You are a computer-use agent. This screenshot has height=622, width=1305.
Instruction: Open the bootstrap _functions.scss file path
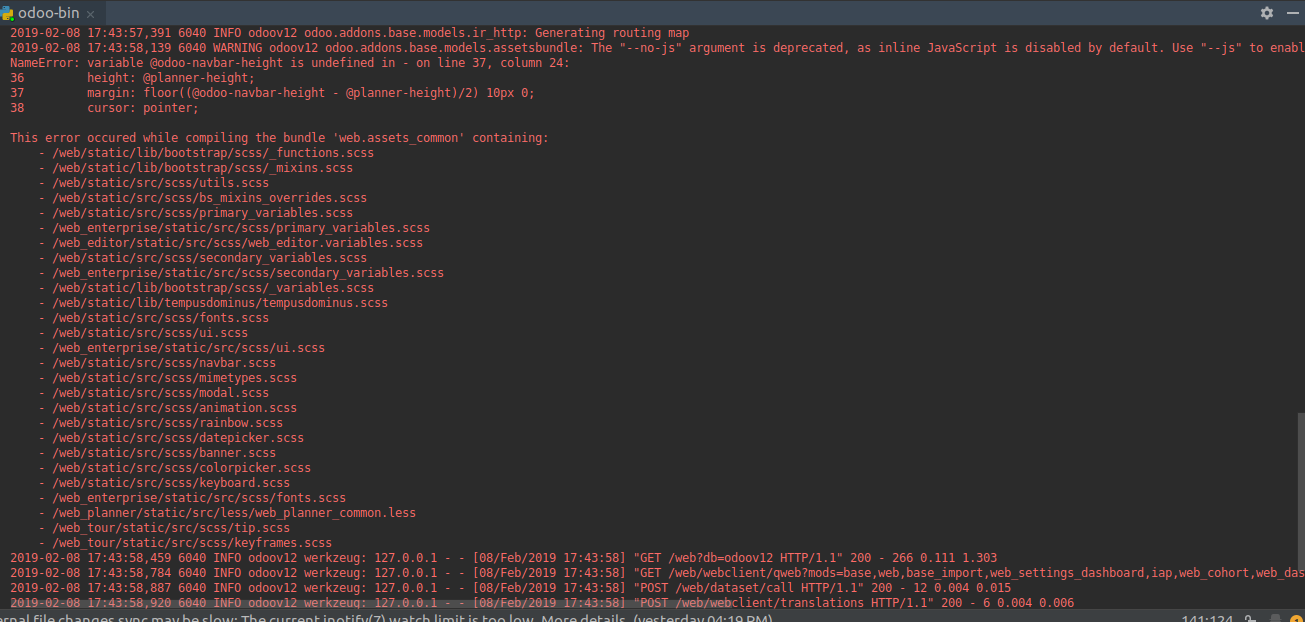(212, 152)
